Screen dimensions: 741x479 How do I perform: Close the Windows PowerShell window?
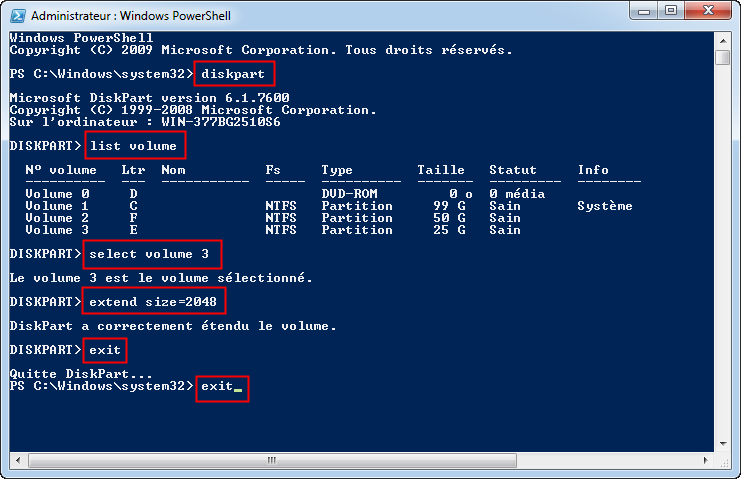click(x=708, y=13)
